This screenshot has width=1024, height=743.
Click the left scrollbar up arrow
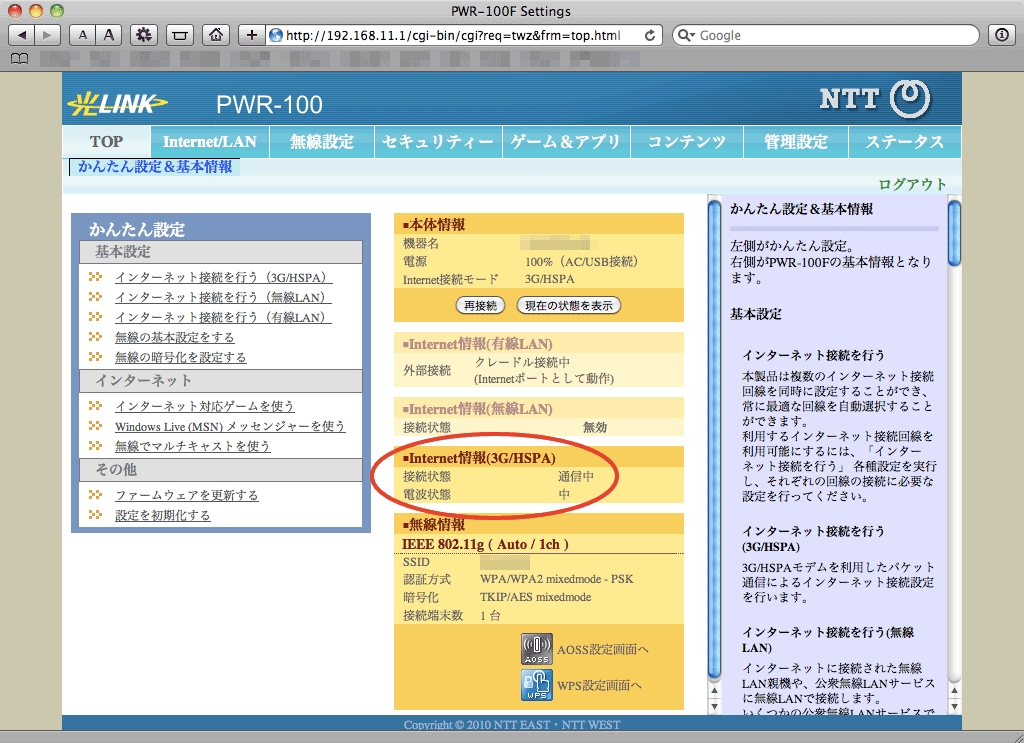(714, 691)
